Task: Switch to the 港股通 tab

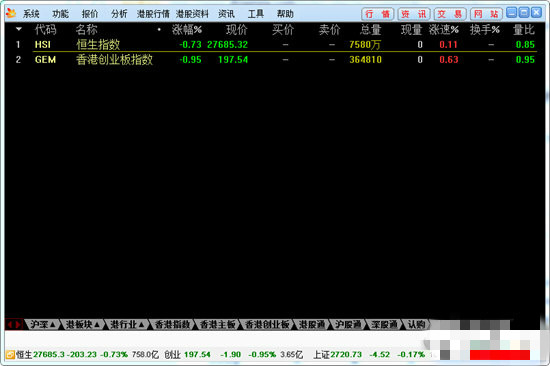Action: point(312,325)
